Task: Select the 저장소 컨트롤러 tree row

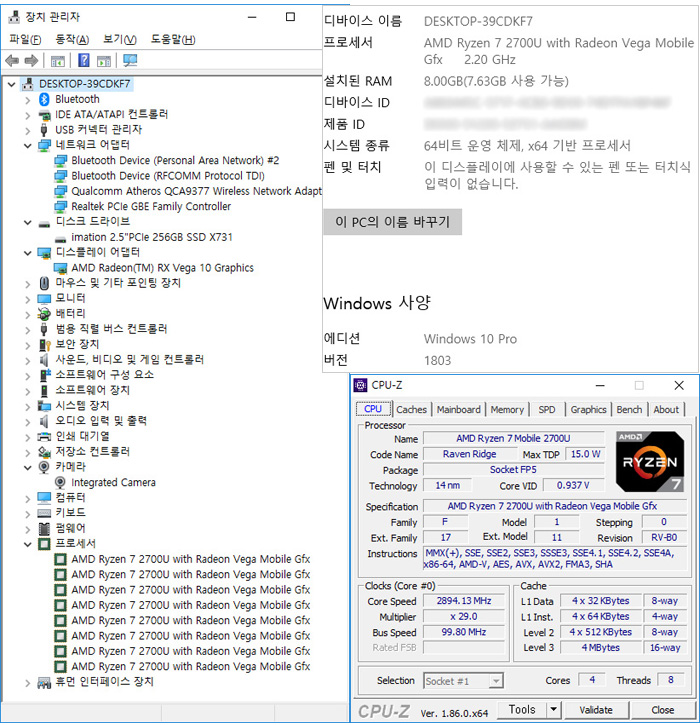Action: (92, 452)
